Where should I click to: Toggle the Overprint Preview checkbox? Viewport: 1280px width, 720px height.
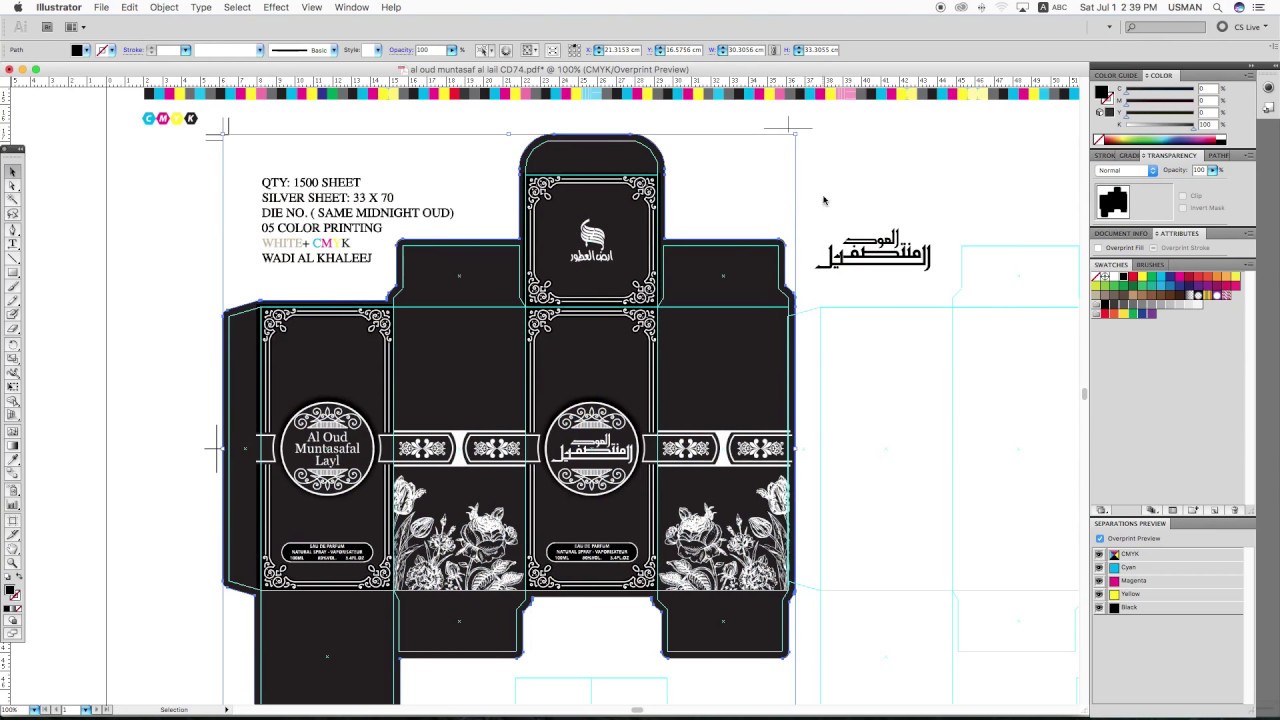point(1099,538)
